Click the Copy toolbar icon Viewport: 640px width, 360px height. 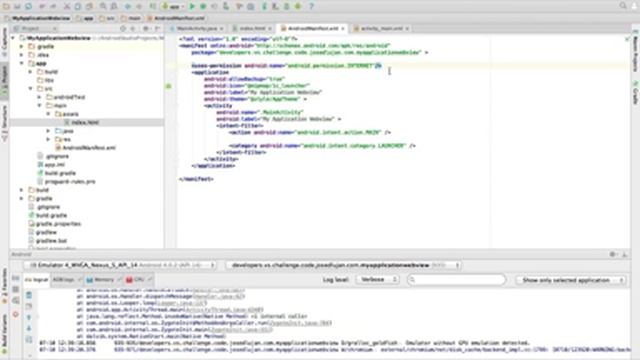pos(78,6)
